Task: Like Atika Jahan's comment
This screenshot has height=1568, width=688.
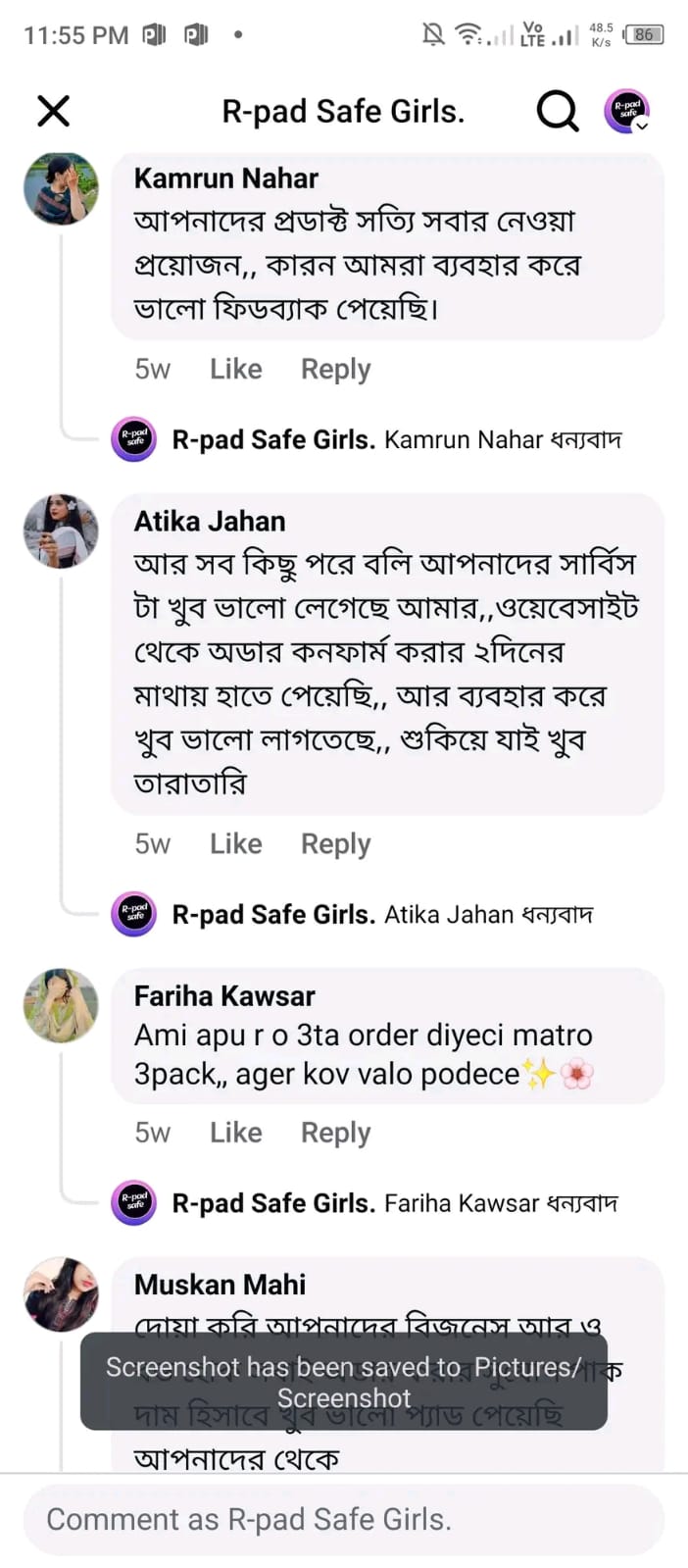Action: 235,843
